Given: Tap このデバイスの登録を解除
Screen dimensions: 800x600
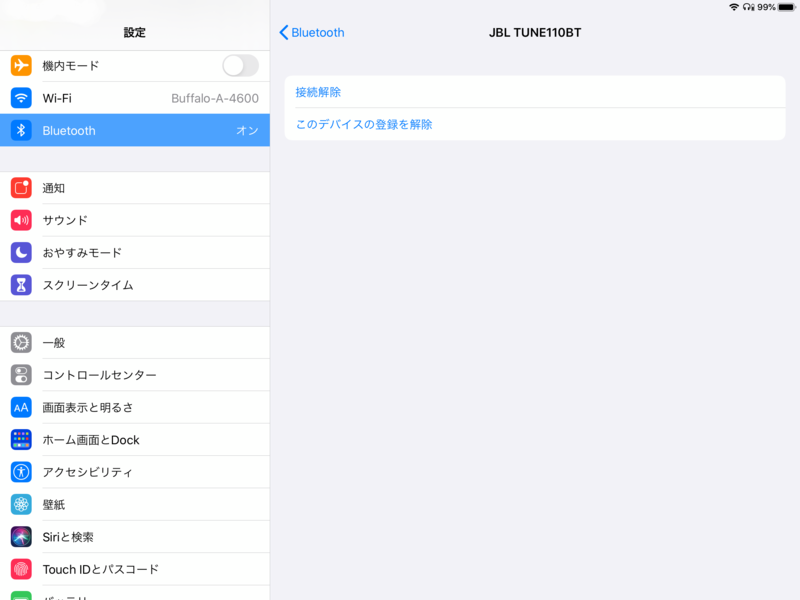Looking at the screenshot, I should pos(535,124).
